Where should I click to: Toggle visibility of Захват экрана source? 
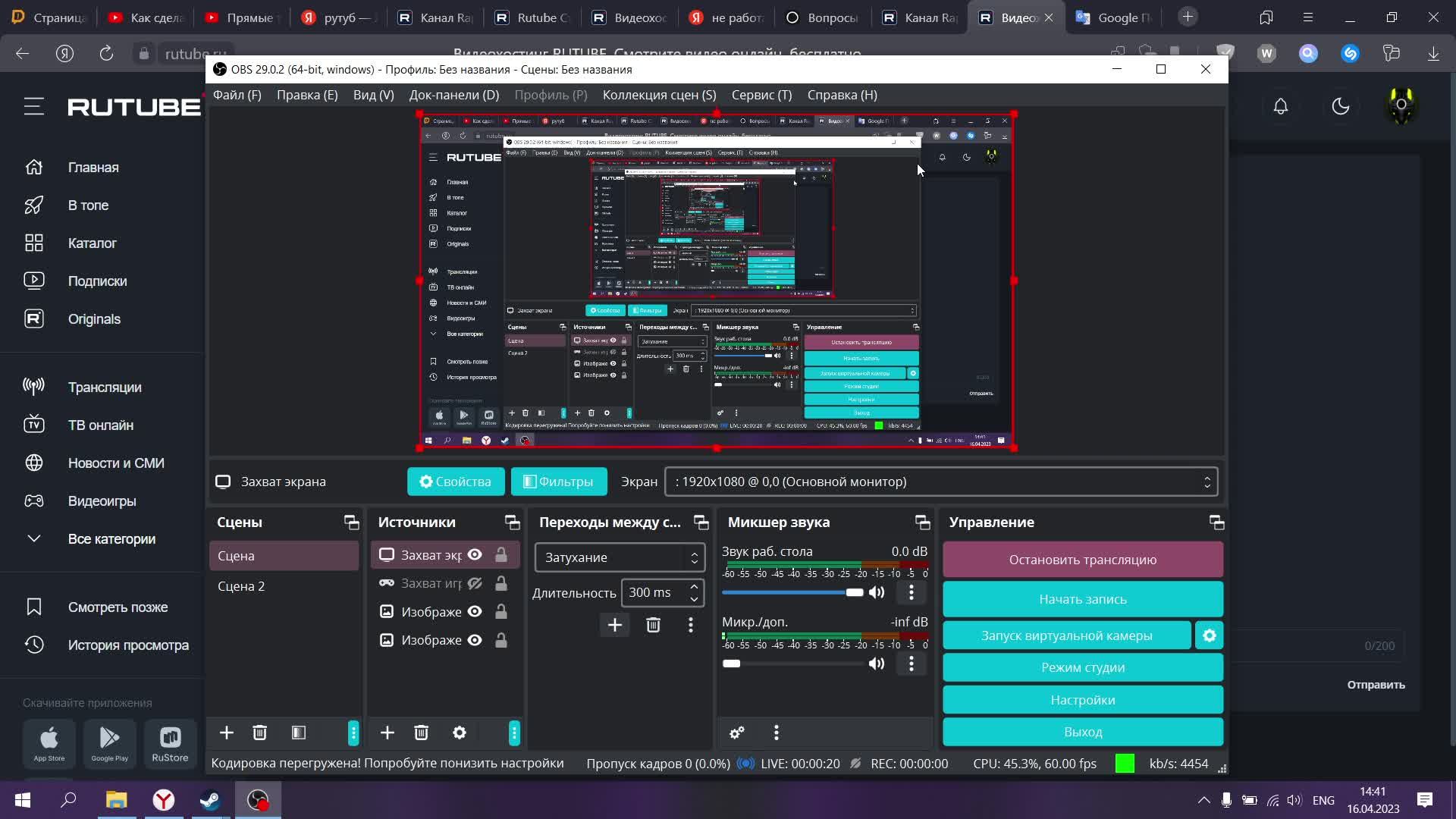475,555
